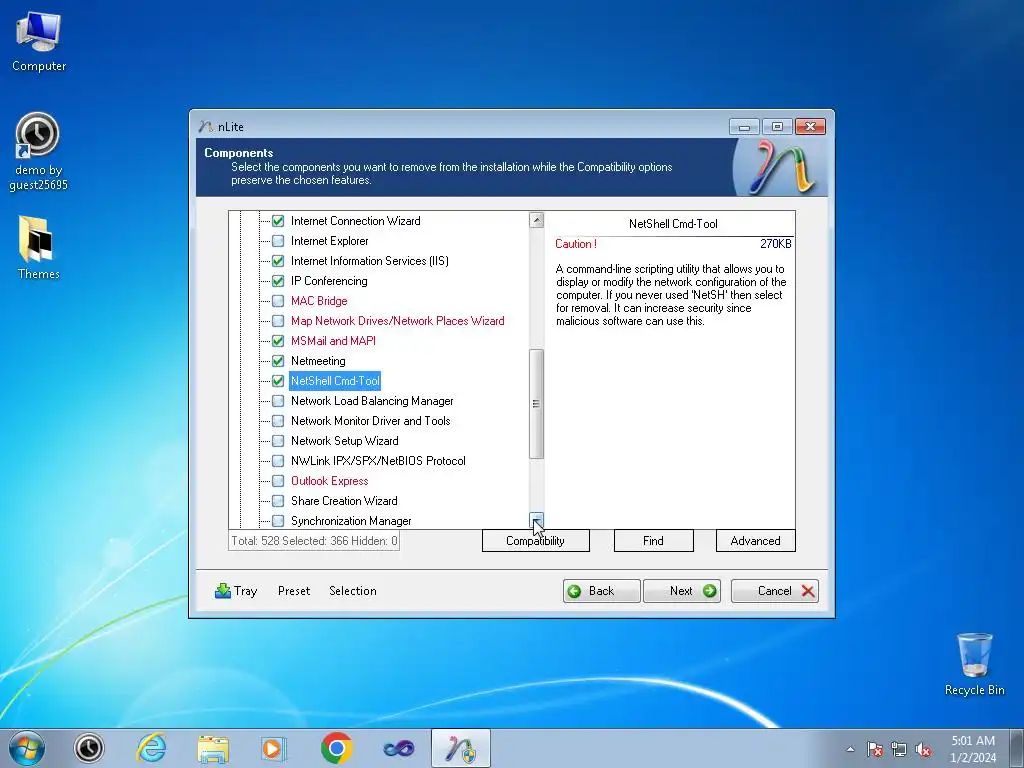Click the component list scrollbar thumb
1024x768 pixels.
coord(536,404)
